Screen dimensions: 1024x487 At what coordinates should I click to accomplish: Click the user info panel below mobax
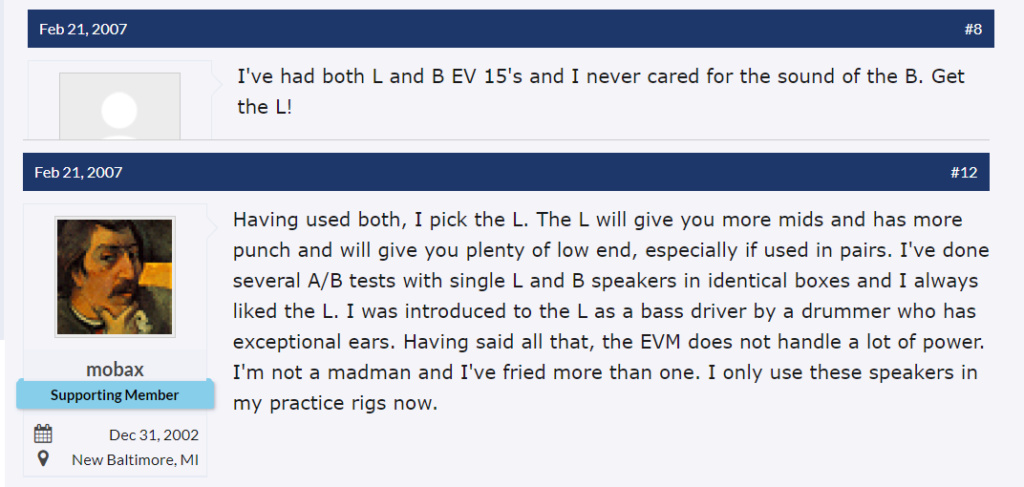(x=116, y=447)
